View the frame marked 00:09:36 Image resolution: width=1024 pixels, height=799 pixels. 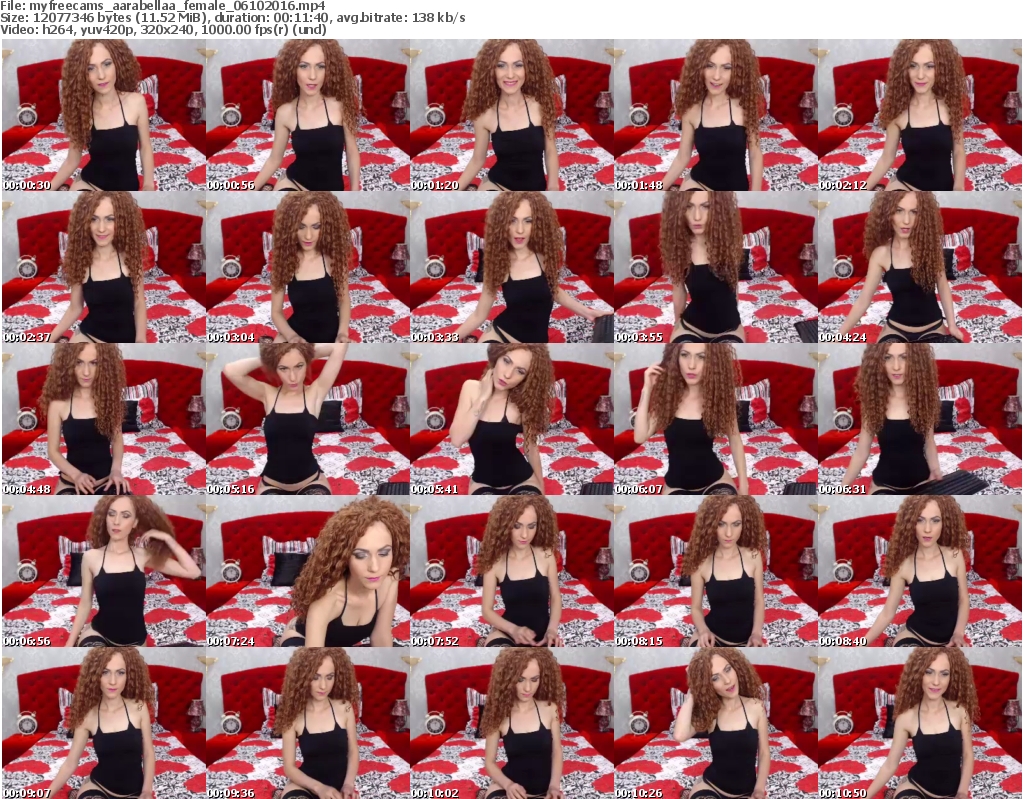pos(308,723)
